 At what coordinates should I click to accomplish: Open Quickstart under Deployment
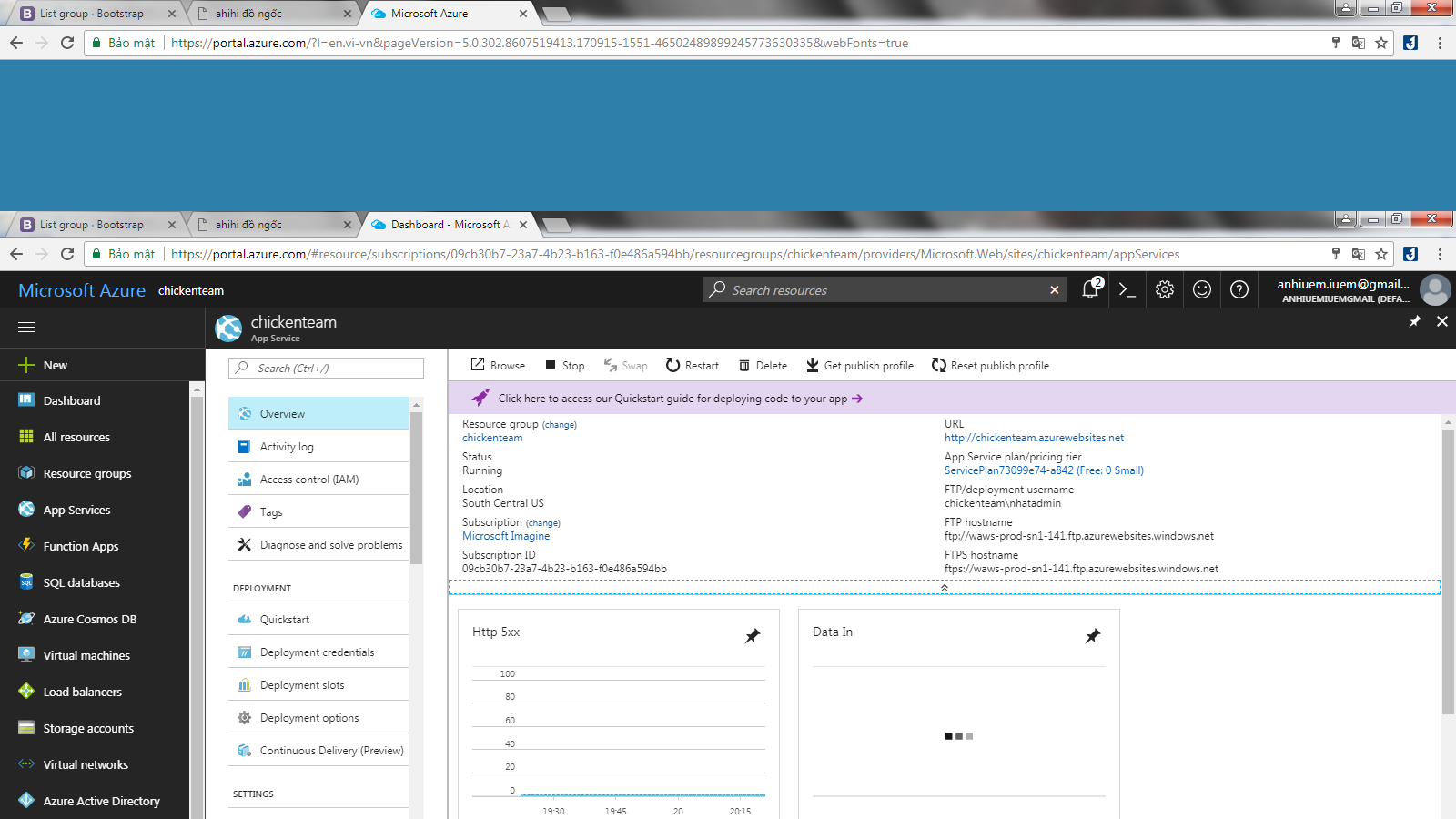(318, 619)
